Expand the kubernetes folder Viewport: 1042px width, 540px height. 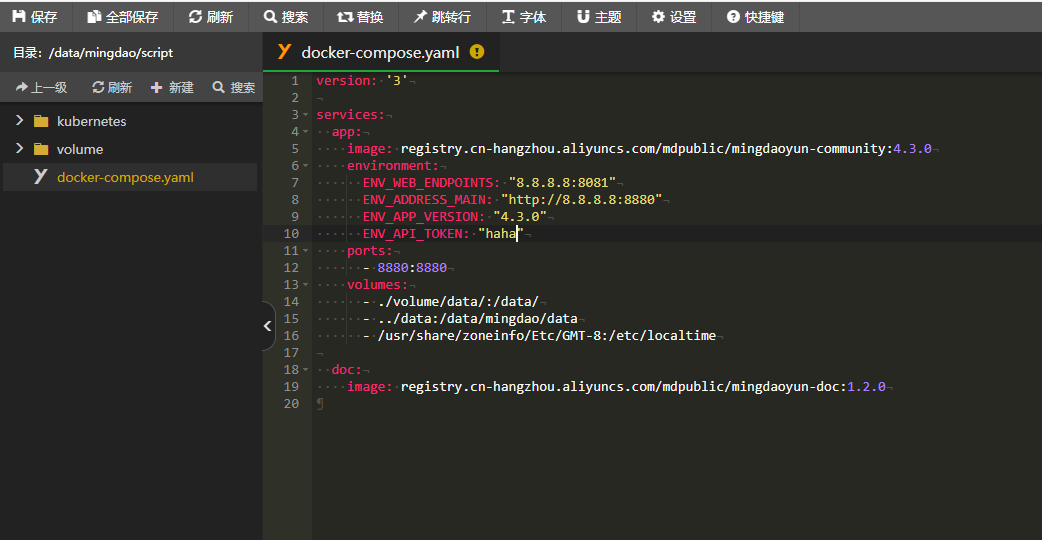19,121
